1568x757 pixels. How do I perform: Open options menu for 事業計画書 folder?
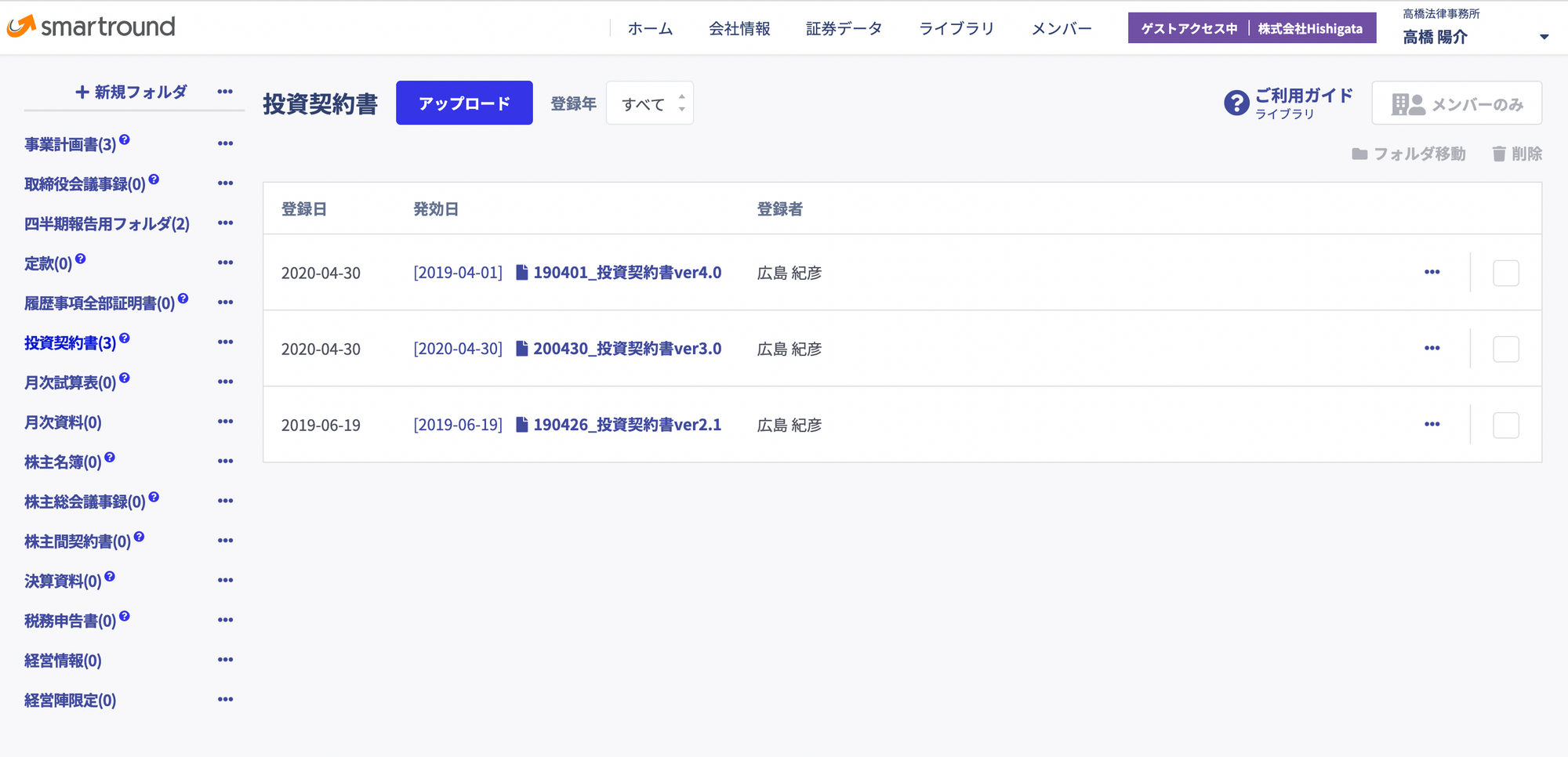[x=225, y=143]
